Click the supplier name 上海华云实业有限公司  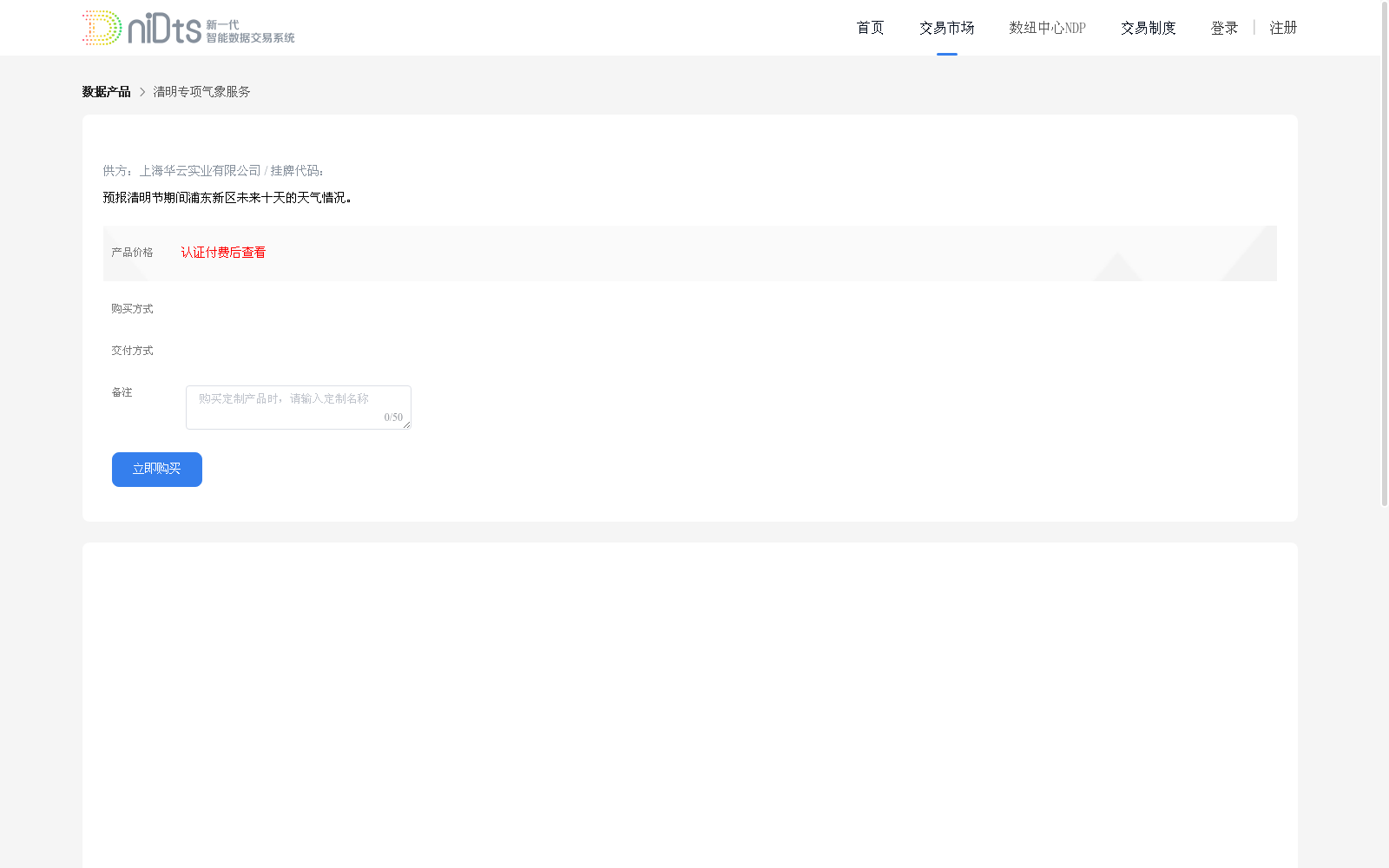pyautogui.click(x=200, y=171)
